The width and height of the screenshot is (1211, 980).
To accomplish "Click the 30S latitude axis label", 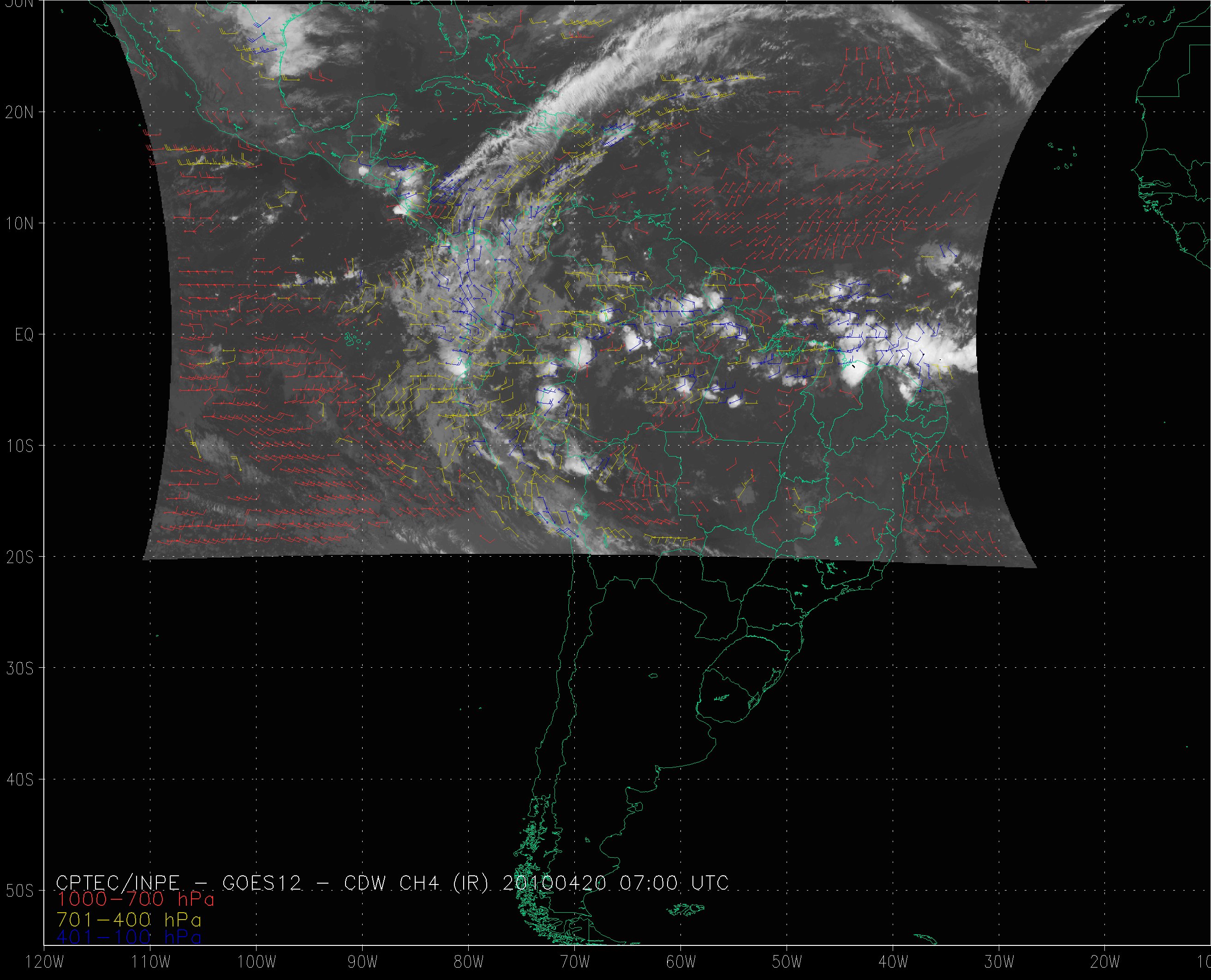I will (20, 668).
